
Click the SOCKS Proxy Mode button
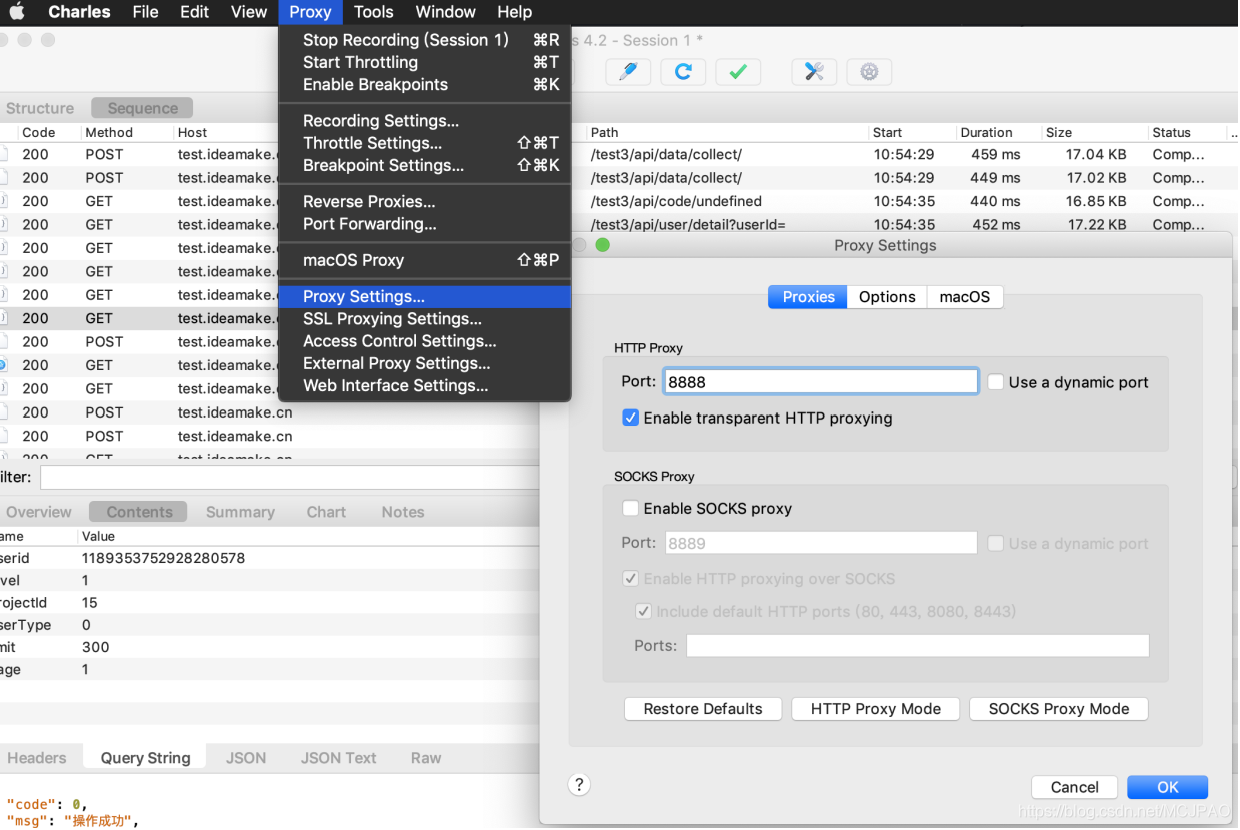coord(1059,709)
